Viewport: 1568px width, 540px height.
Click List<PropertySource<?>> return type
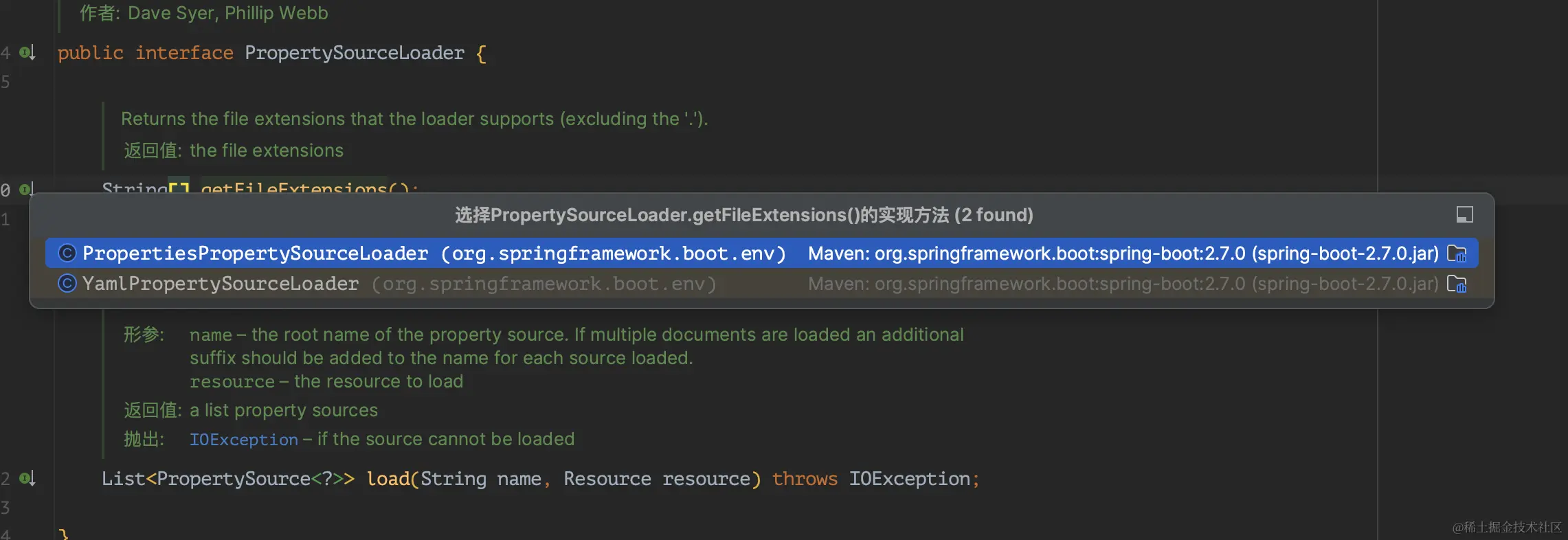[228, 479]
